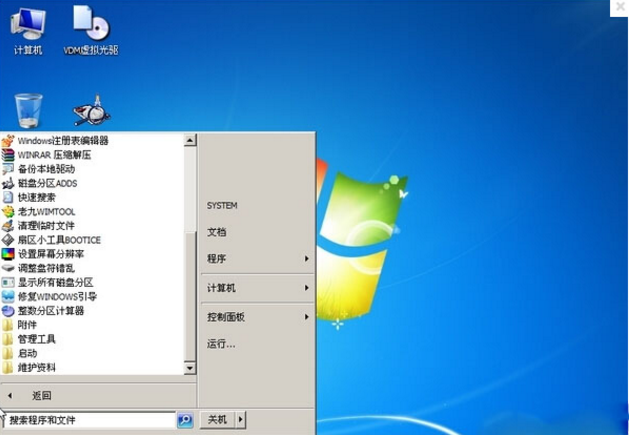Screen dimensions: 630x435
Task: Expand the 程序 submenu arrow
Action: [x=307, y=259]
